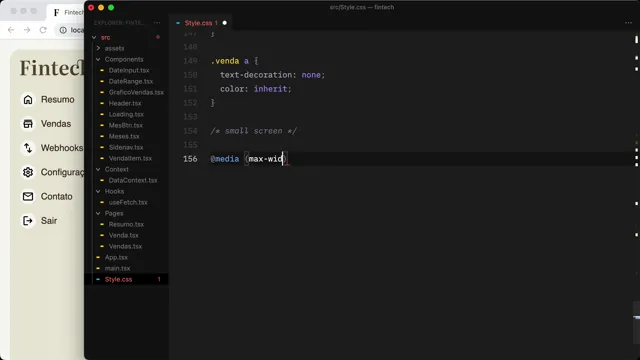Screen dimensions: 640x360
Task: Collapse the Hooks folder
Action: point(98,191)
